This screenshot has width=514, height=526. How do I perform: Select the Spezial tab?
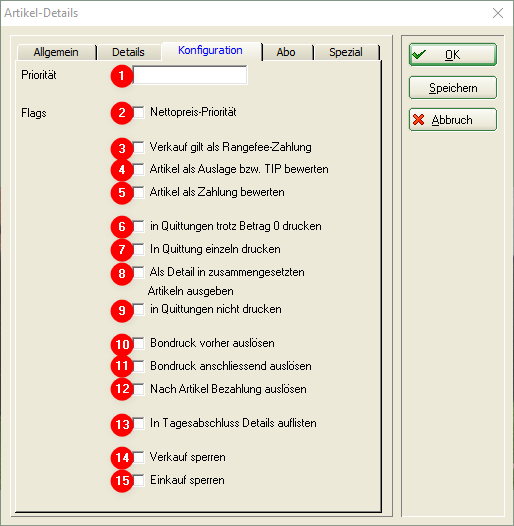point(346,52)
